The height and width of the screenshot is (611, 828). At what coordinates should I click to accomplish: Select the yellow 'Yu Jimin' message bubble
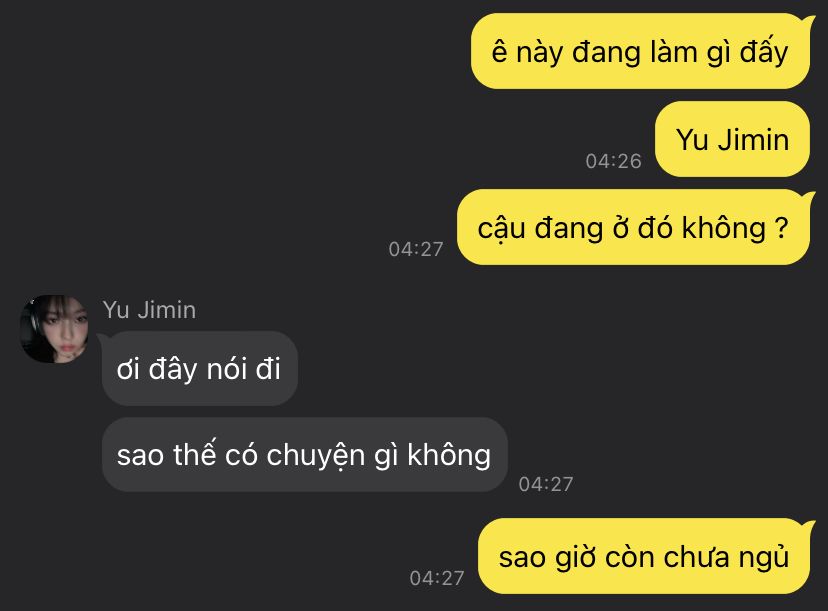tap(732, 139)
